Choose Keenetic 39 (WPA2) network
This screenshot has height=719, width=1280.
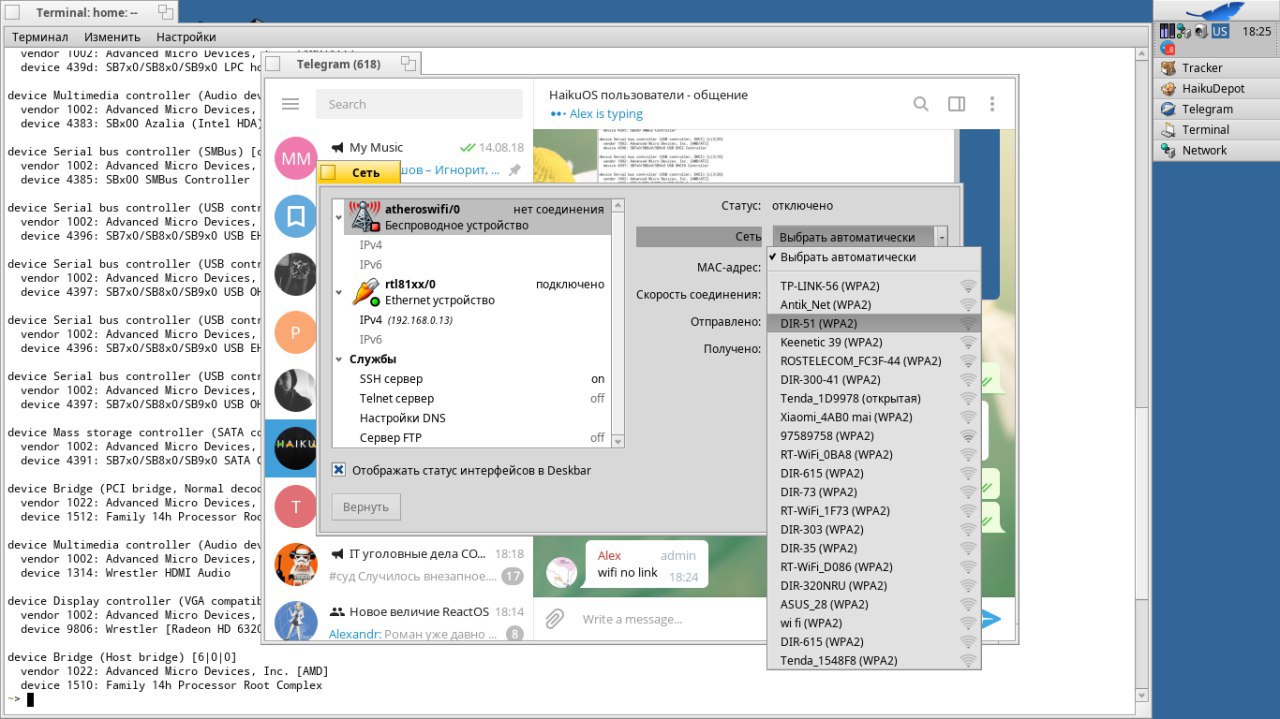click(874, 342)
